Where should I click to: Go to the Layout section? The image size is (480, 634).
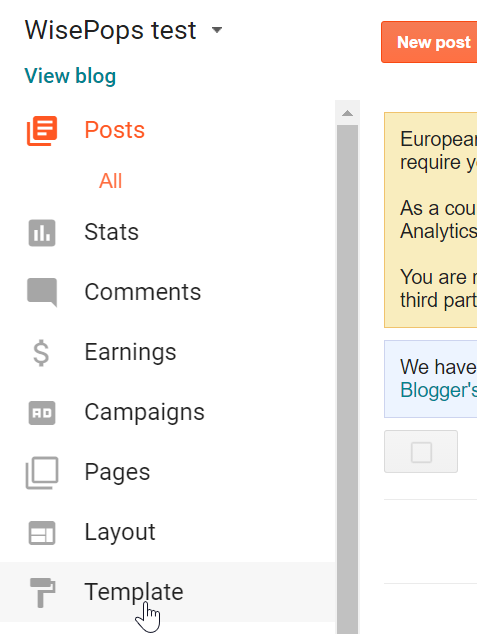coord(120,532)
